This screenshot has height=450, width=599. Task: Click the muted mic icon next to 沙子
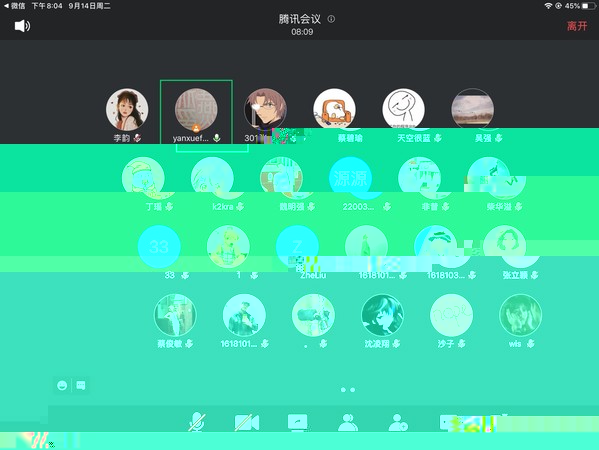(461, 344)
